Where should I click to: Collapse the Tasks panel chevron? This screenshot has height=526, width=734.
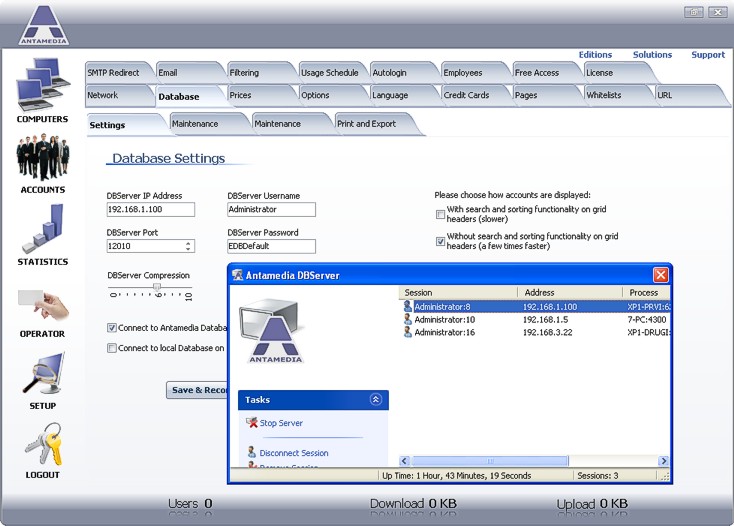pyautogui.click(x=375, y=399)
